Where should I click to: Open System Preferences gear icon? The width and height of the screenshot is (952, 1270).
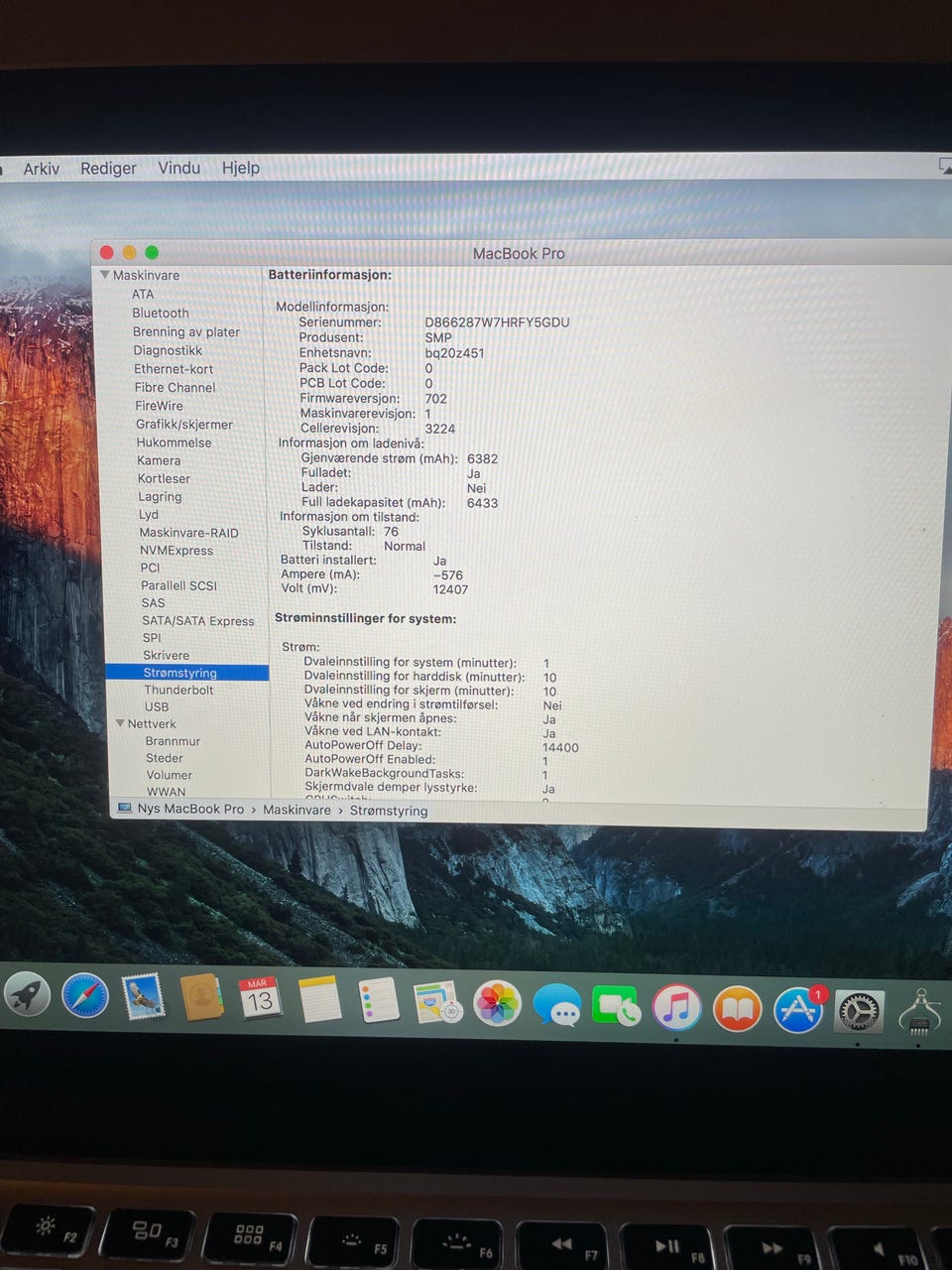click(859, 1012)
